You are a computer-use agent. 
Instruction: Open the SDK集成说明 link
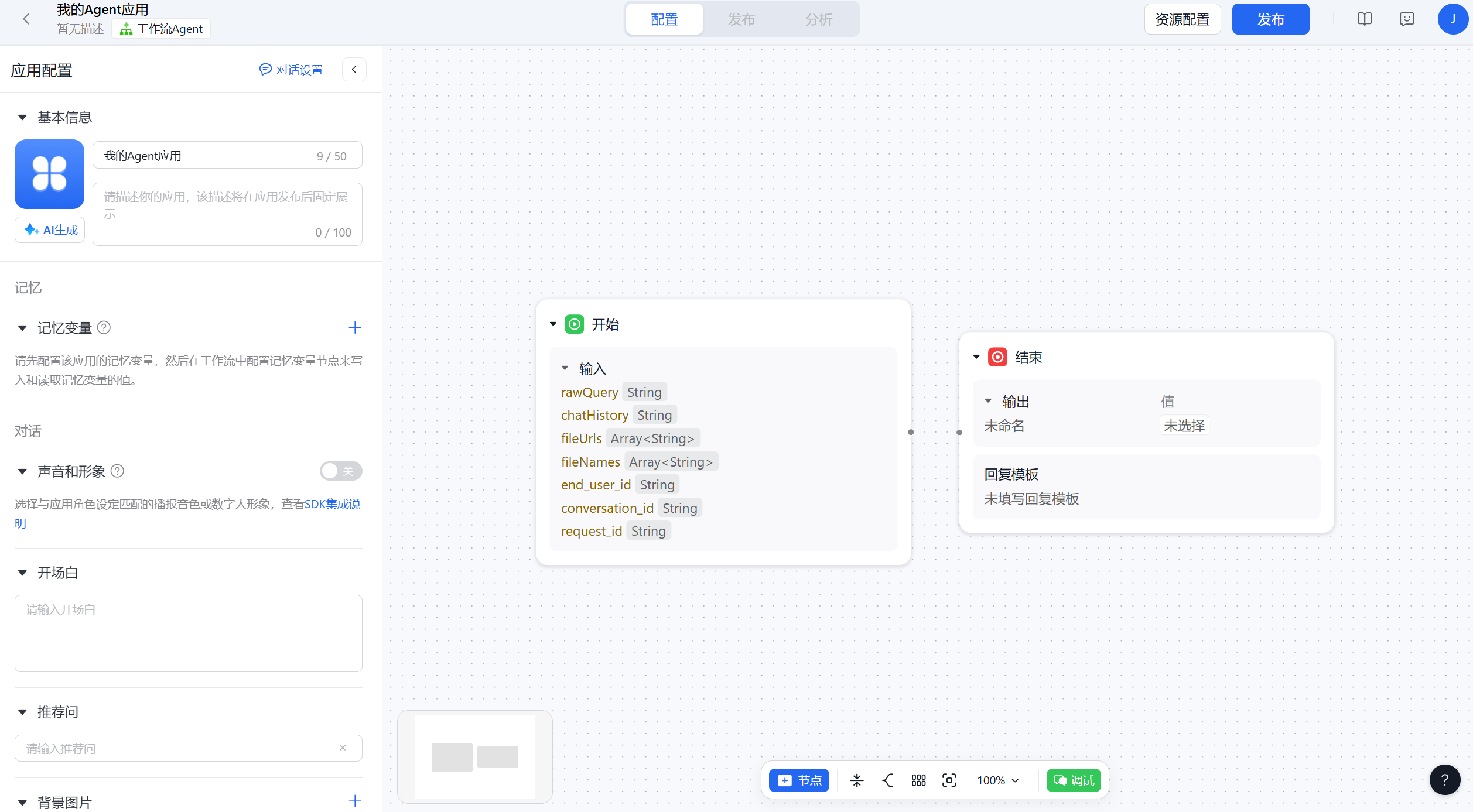(x=332, y=504)
